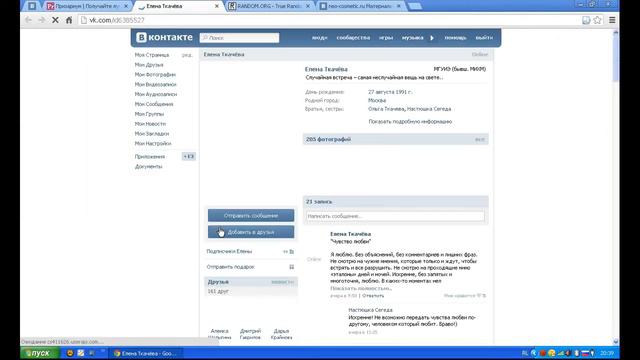Click Написать сообщение wall input
The width and height of the screenshot is (640, 360).
click(395, 216)
